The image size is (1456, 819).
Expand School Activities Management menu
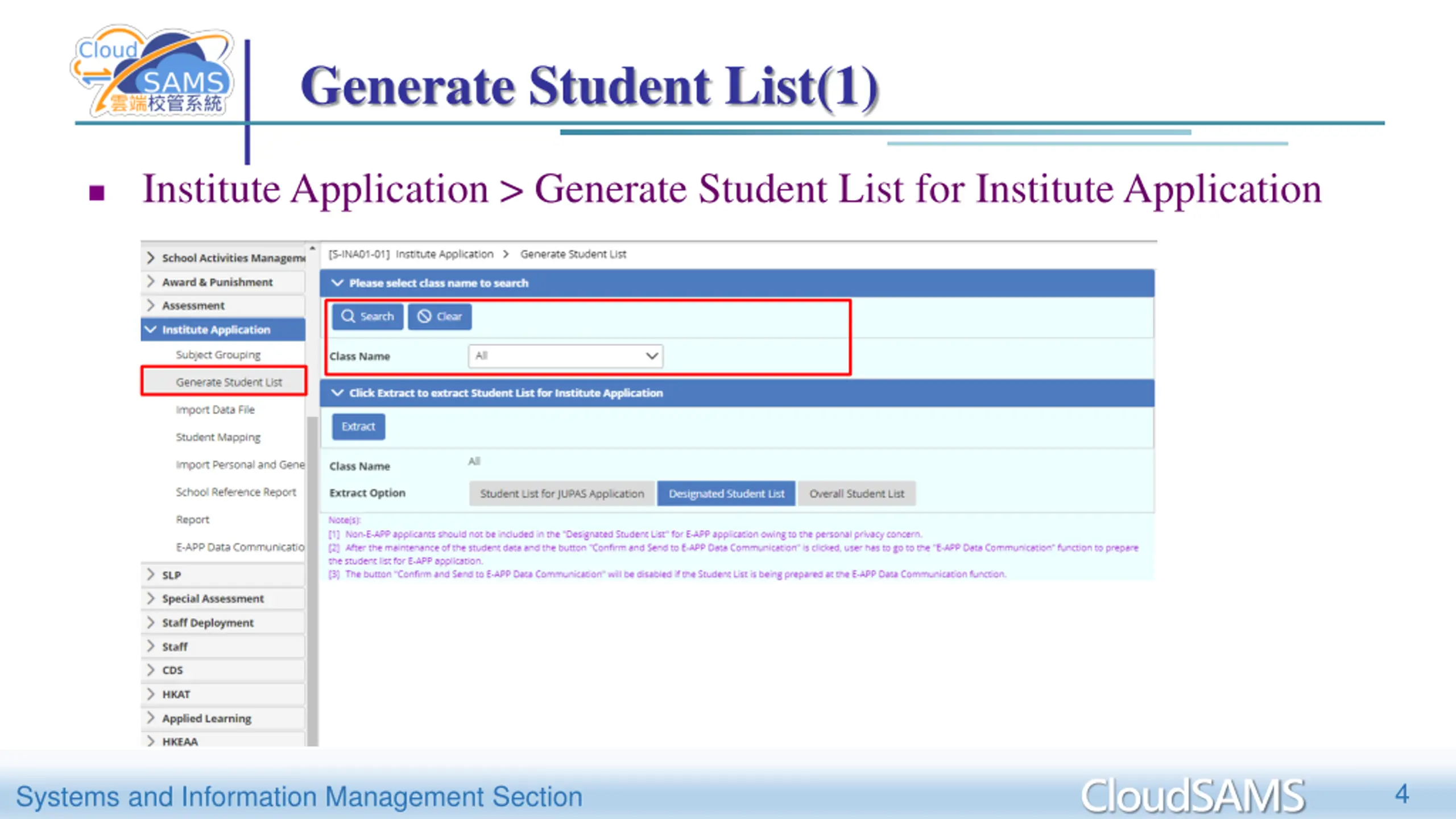tap(223, 258)
